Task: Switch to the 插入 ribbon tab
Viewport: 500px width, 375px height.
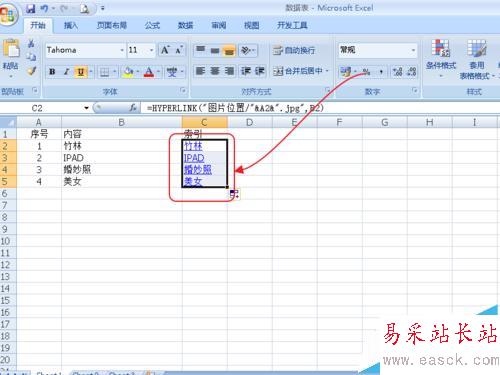Action: (70, 25)
